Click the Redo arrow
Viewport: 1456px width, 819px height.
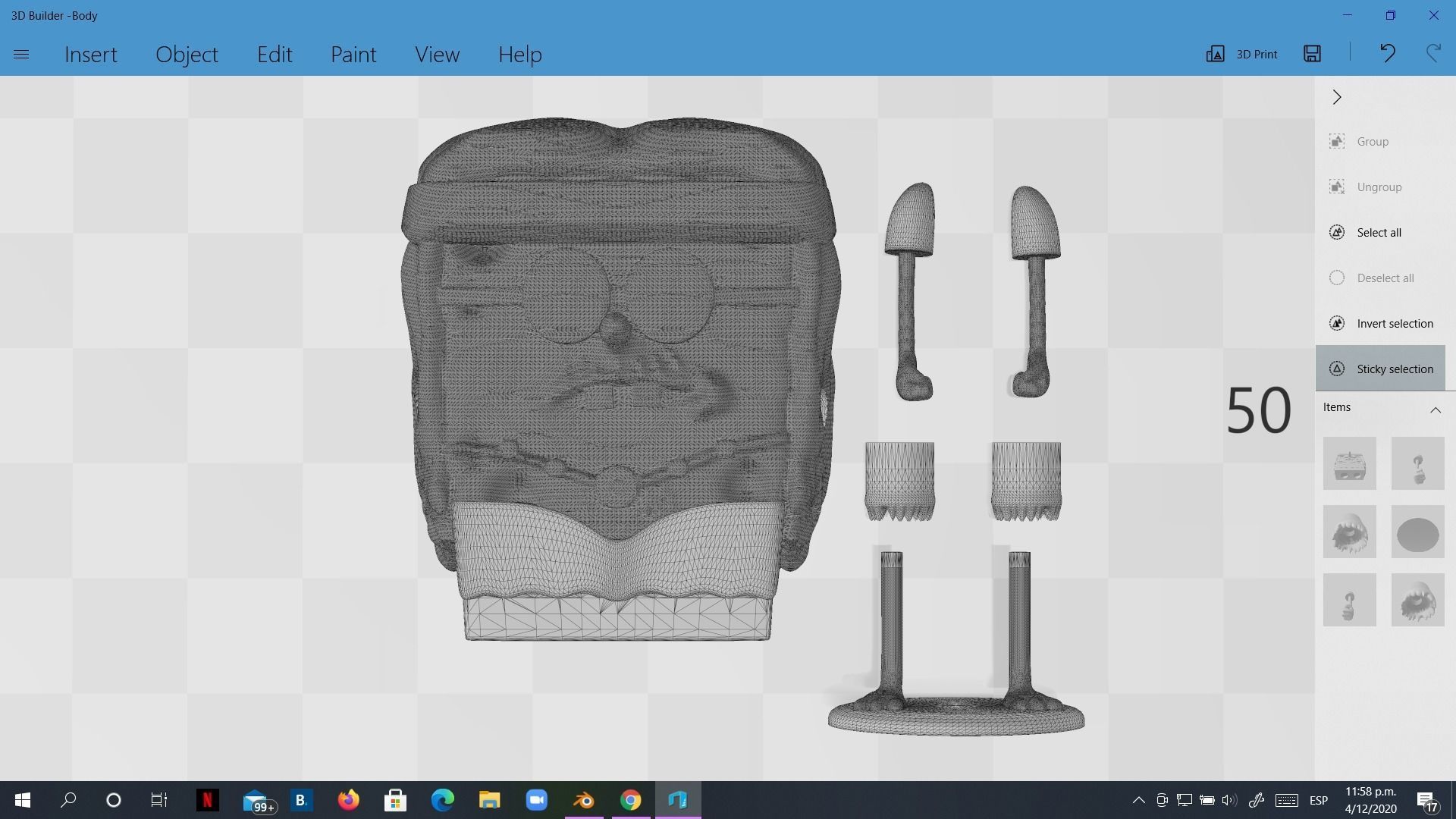click(1432, 54)
